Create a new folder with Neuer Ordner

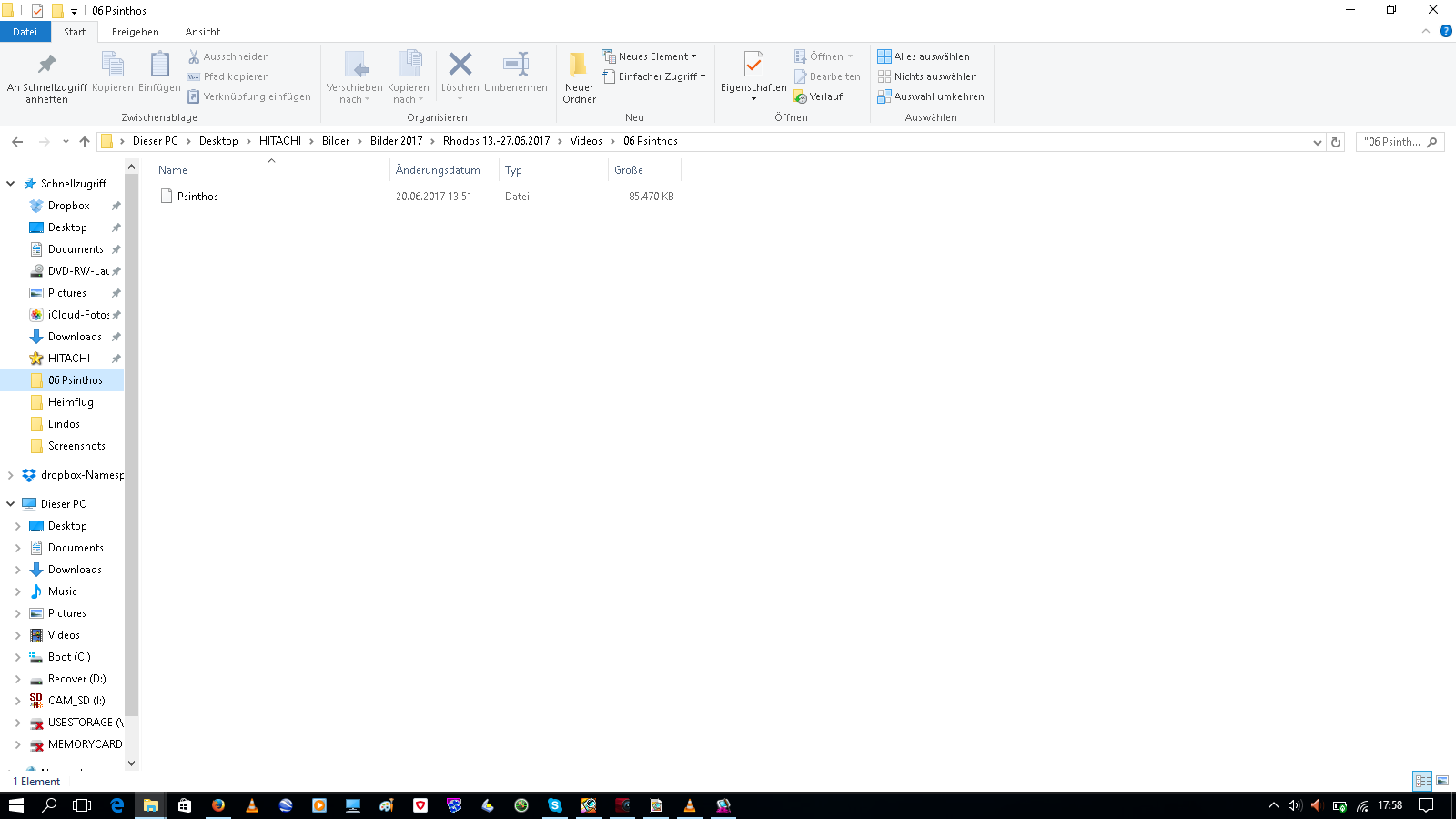(x=579, y=76)
